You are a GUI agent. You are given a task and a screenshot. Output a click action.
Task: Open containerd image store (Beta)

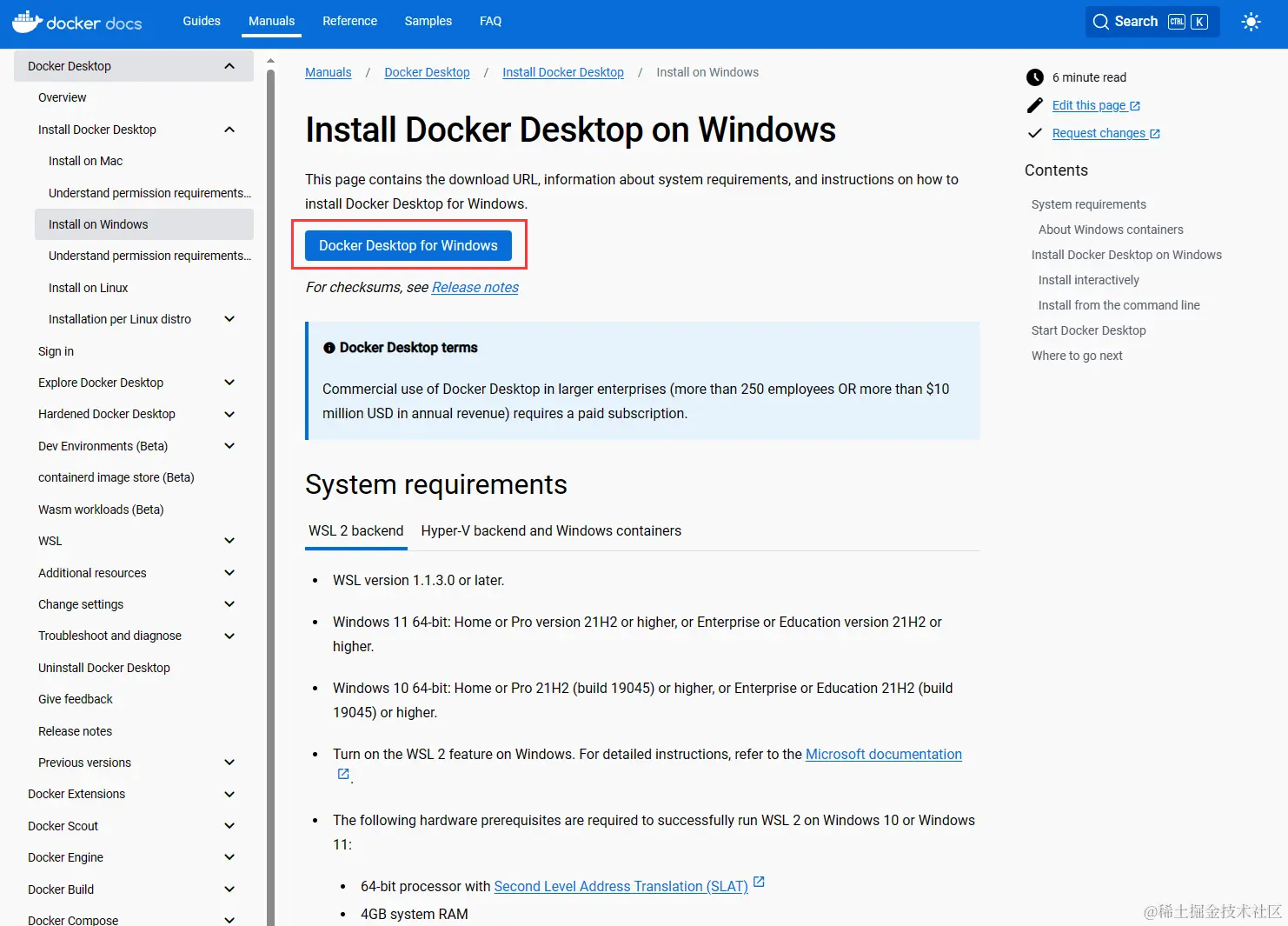116,477
